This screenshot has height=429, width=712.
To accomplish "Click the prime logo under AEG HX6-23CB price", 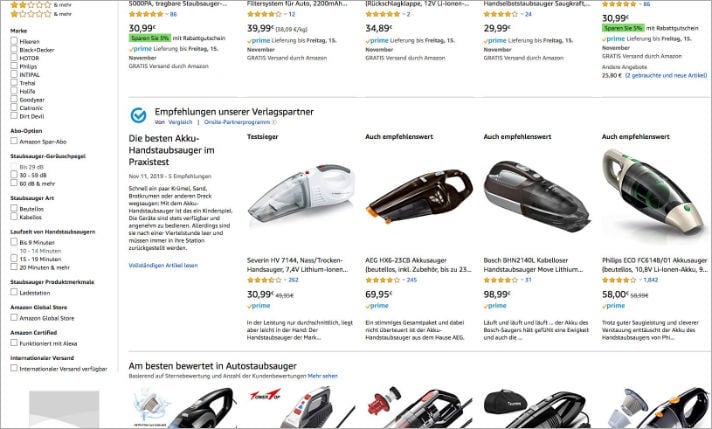I will coord(377,306).
